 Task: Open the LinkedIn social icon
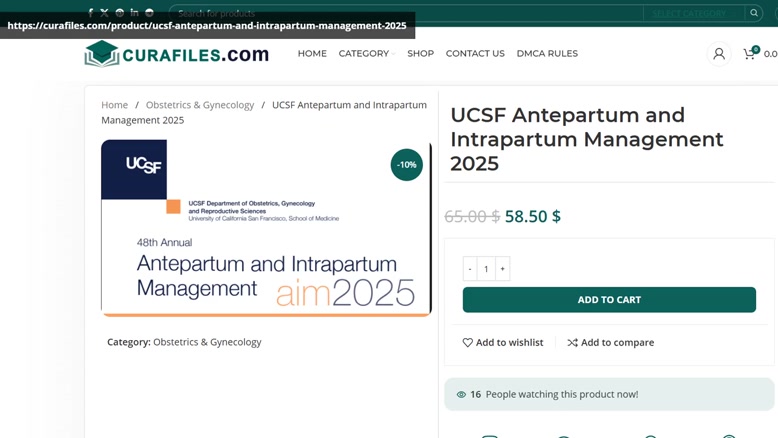coord(134,12)
